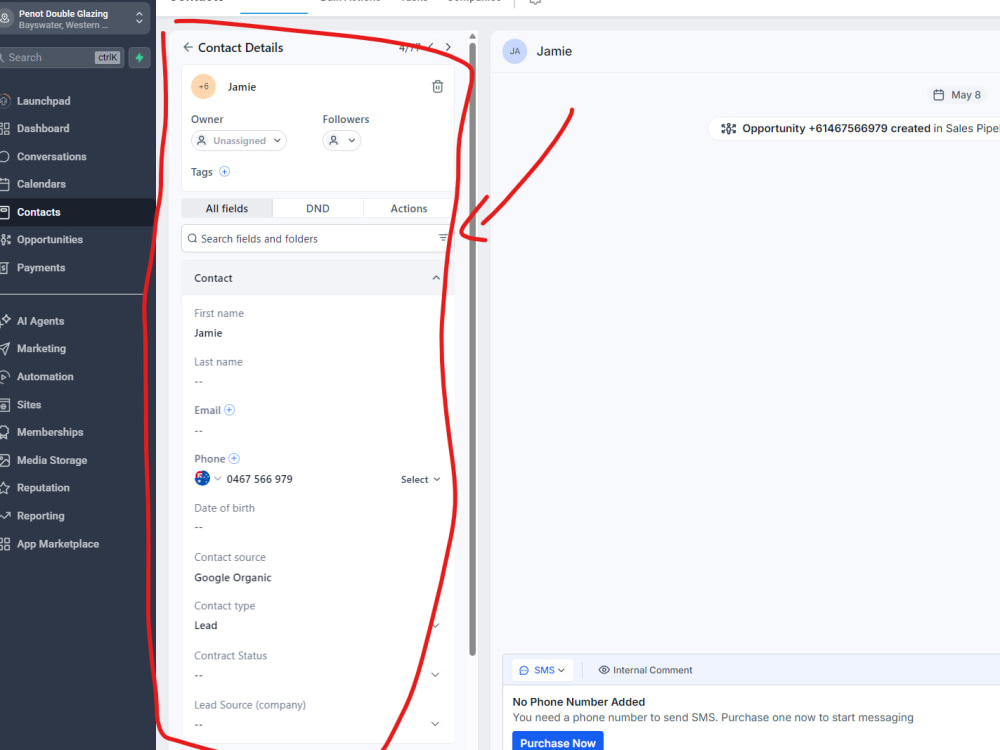Select Contacts in the sidebar
The width and height of the screenshot is (1000, 750).
38,212
